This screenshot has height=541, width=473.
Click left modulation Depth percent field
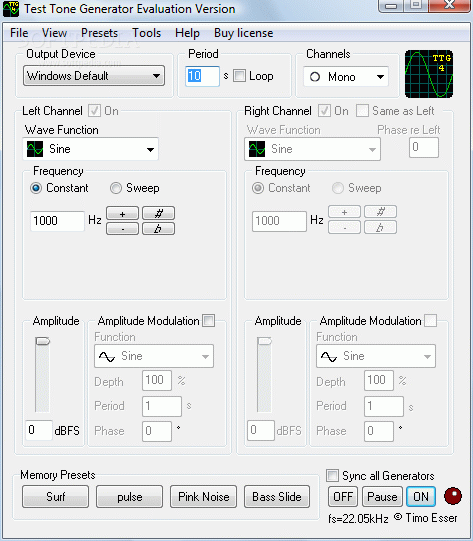tap(157, 381)
